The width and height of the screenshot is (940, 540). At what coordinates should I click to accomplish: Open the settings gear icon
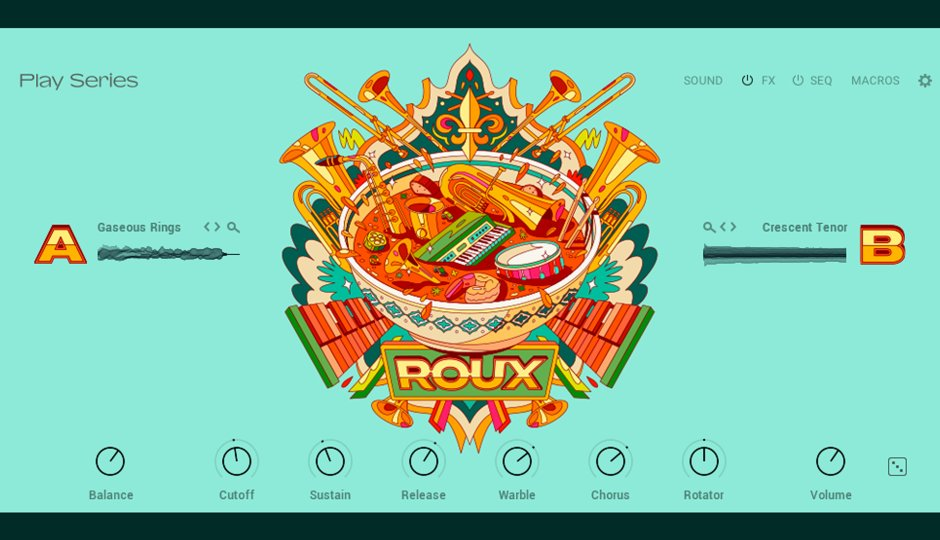click(x=925, y=80)
